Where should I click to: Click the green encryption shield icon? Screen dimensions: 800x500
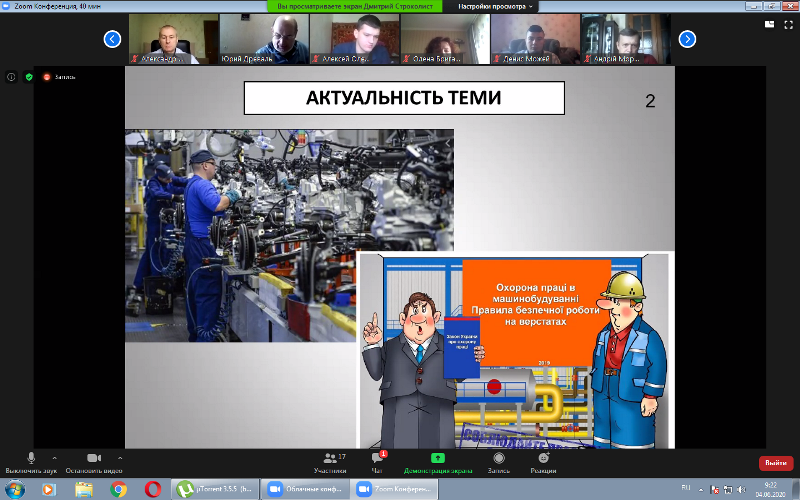pyautogui.click(x=28, y=76)
